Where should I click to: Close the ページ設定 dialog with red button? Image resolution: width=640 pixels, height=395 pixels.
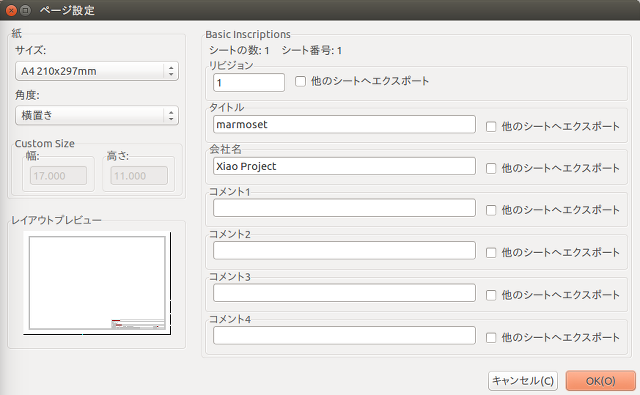11,10
